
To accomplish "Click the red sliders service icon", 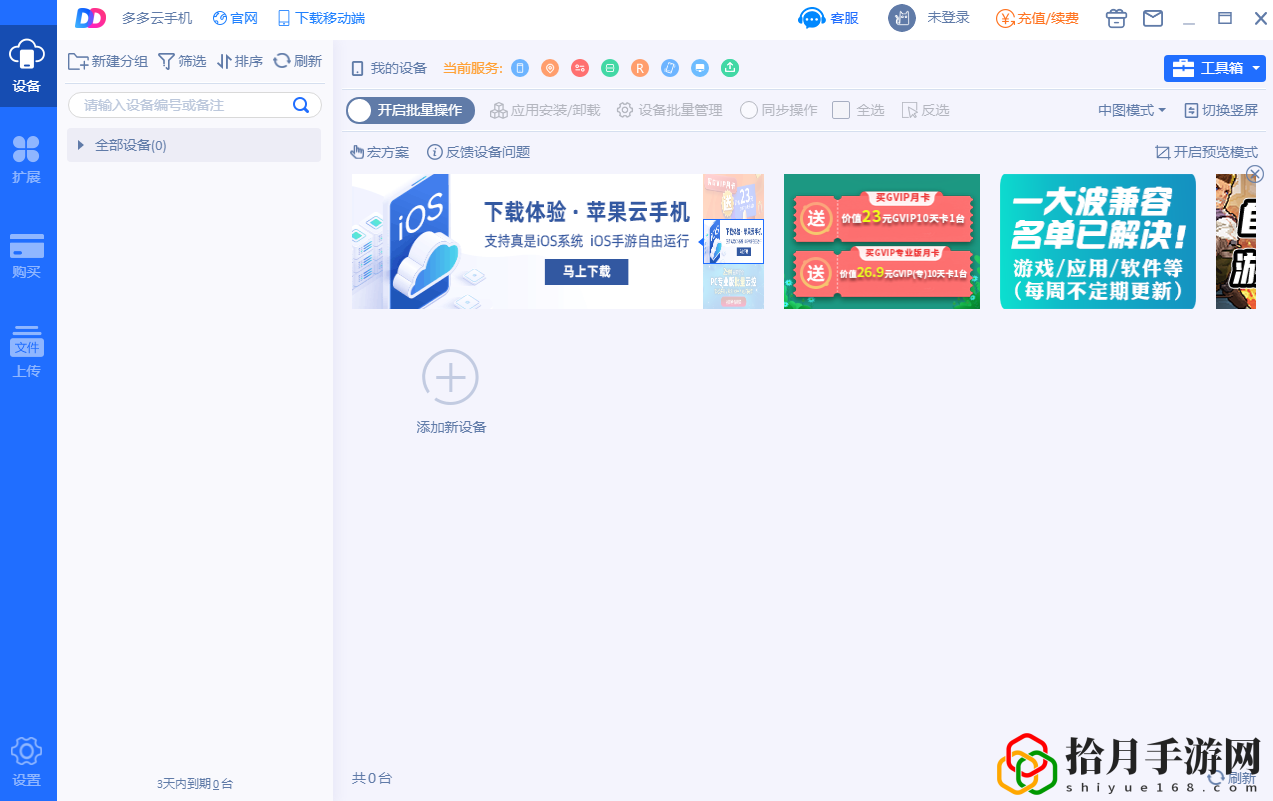I will coord(580,68).
